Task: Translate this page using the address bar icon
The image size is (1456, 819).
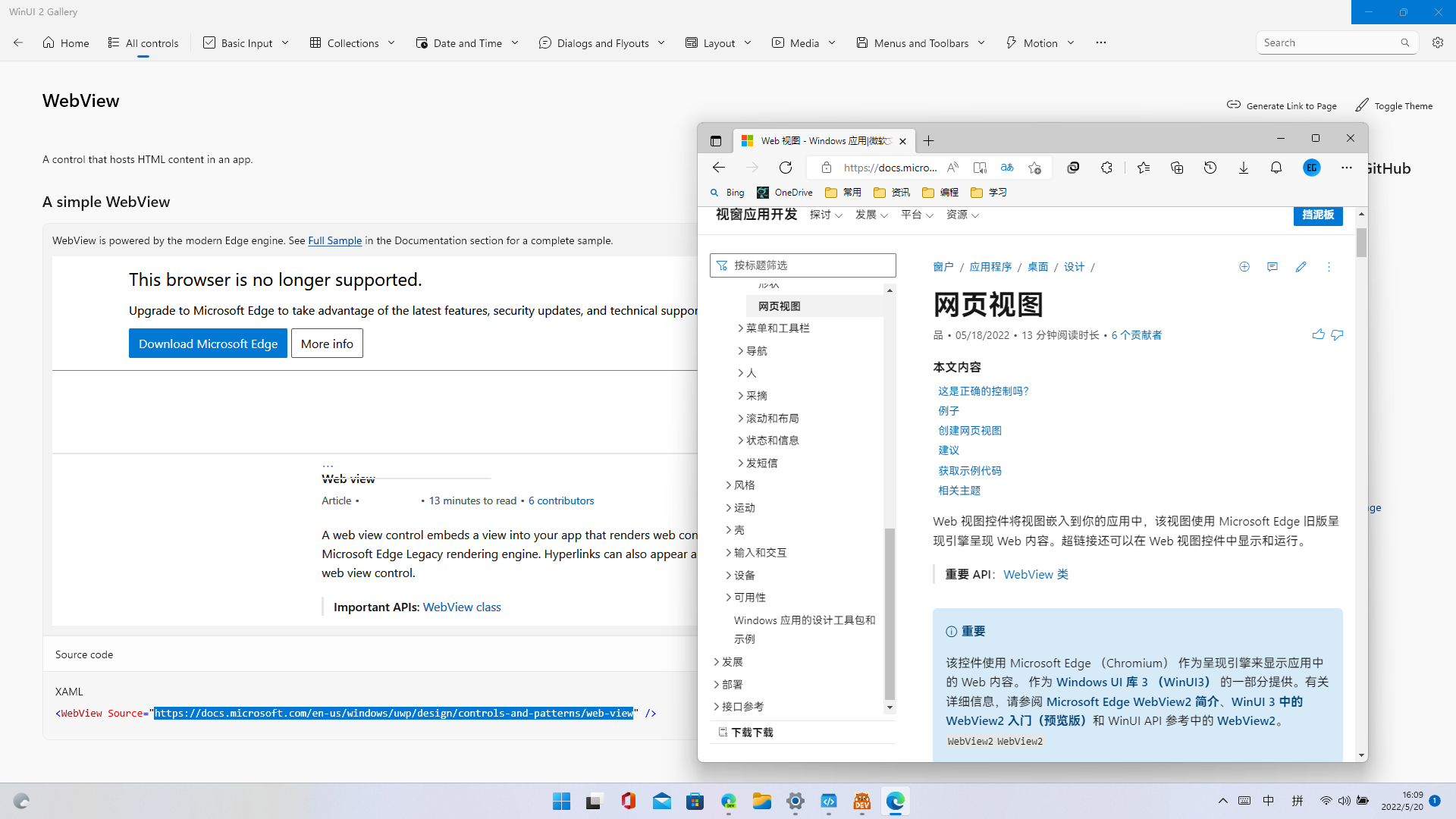Action: 1007,168
